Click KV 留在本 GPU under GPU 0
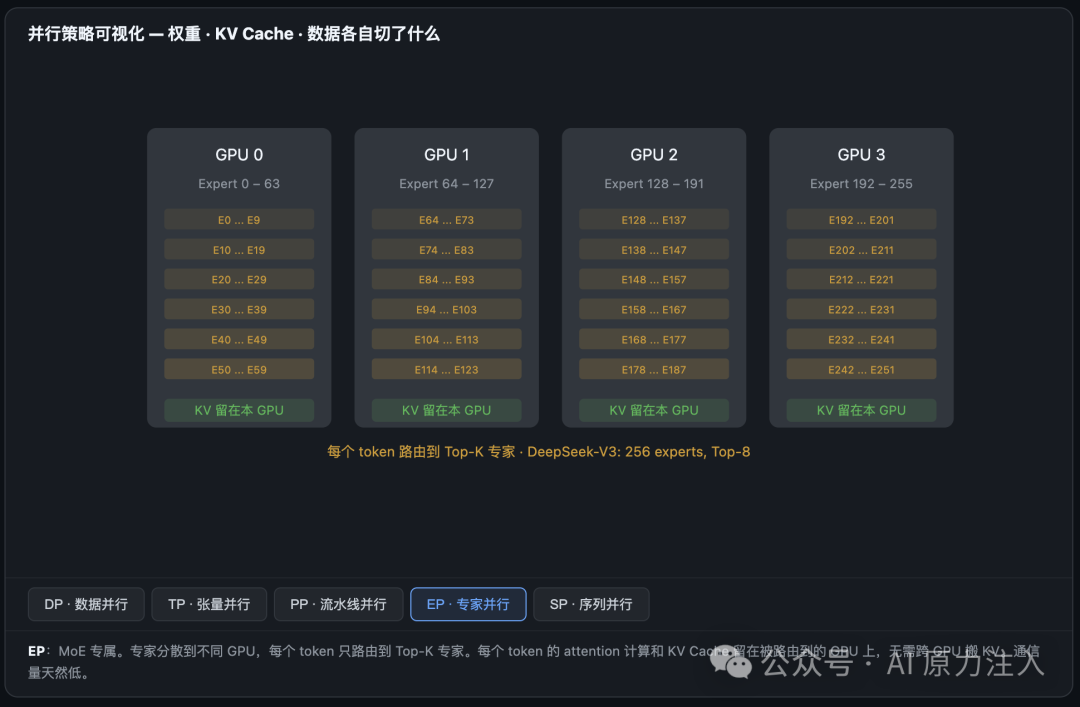This screenshot has width=1080, height=707. pyautogui.click(x=239, y=410)
